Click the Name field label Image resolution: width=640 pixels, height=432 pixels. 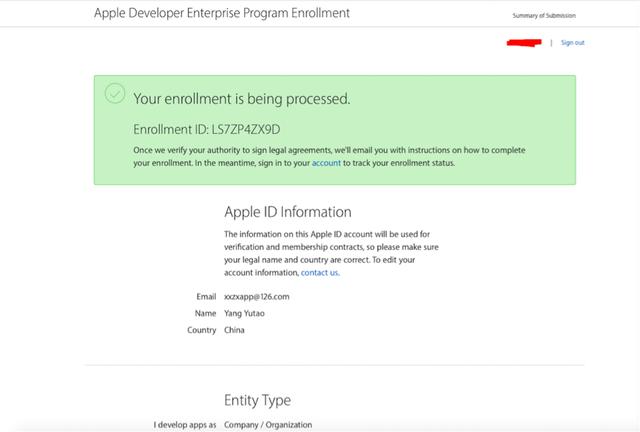click(x=205, y=314)
